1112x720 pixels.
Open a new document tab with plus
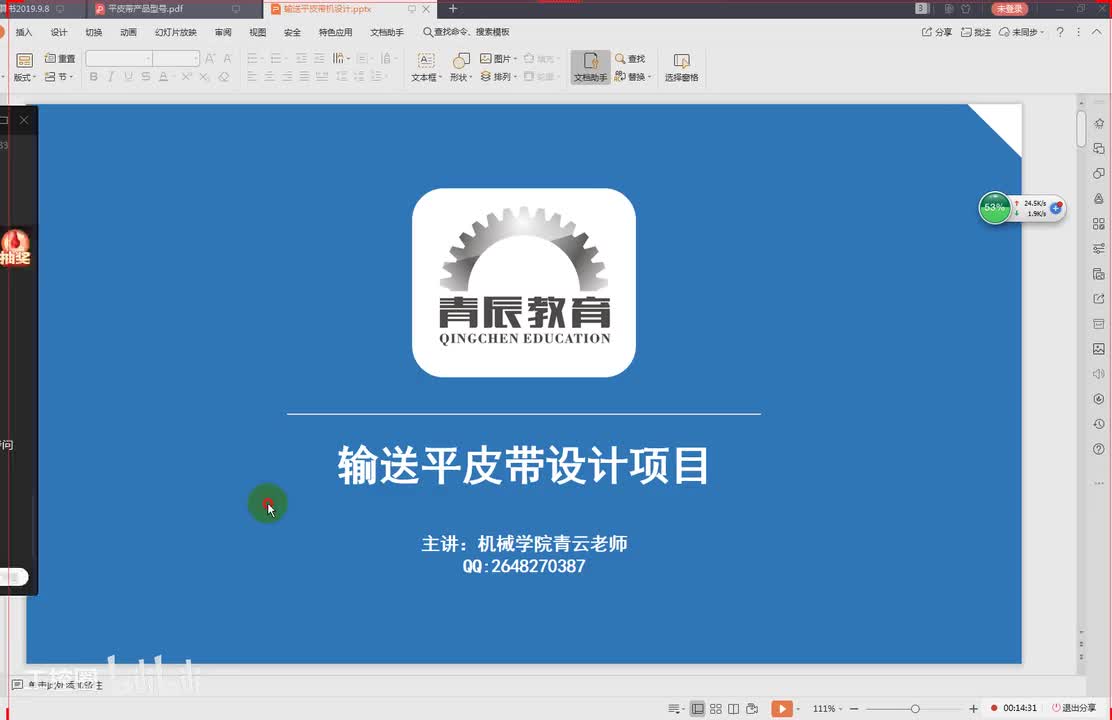coord(452,9)
